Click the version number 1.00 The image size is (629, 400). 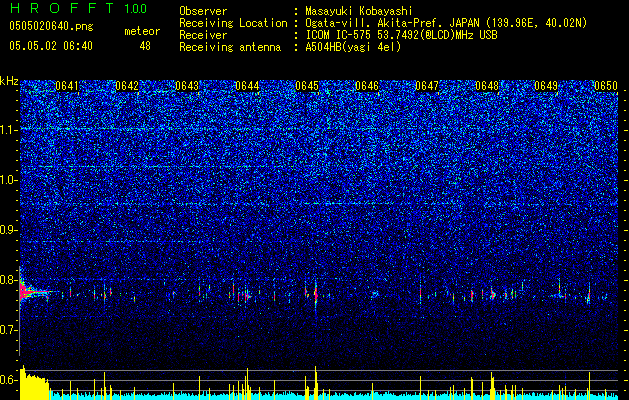tap(135, 8)
